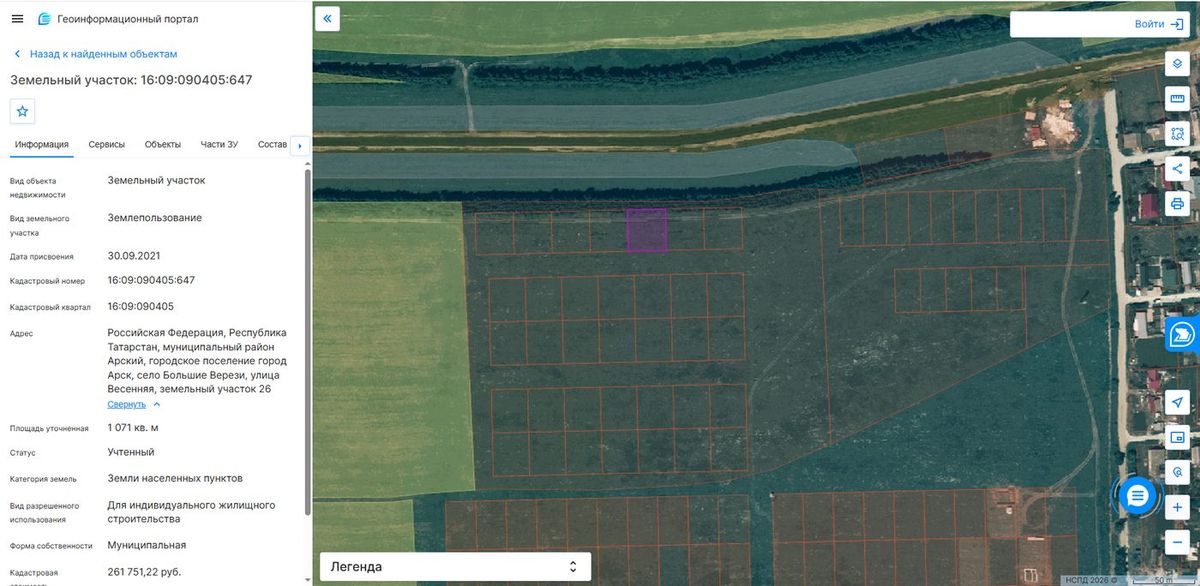Open the chat assistant bubble
The image size is (1200, 586).
pos(1137,496)
